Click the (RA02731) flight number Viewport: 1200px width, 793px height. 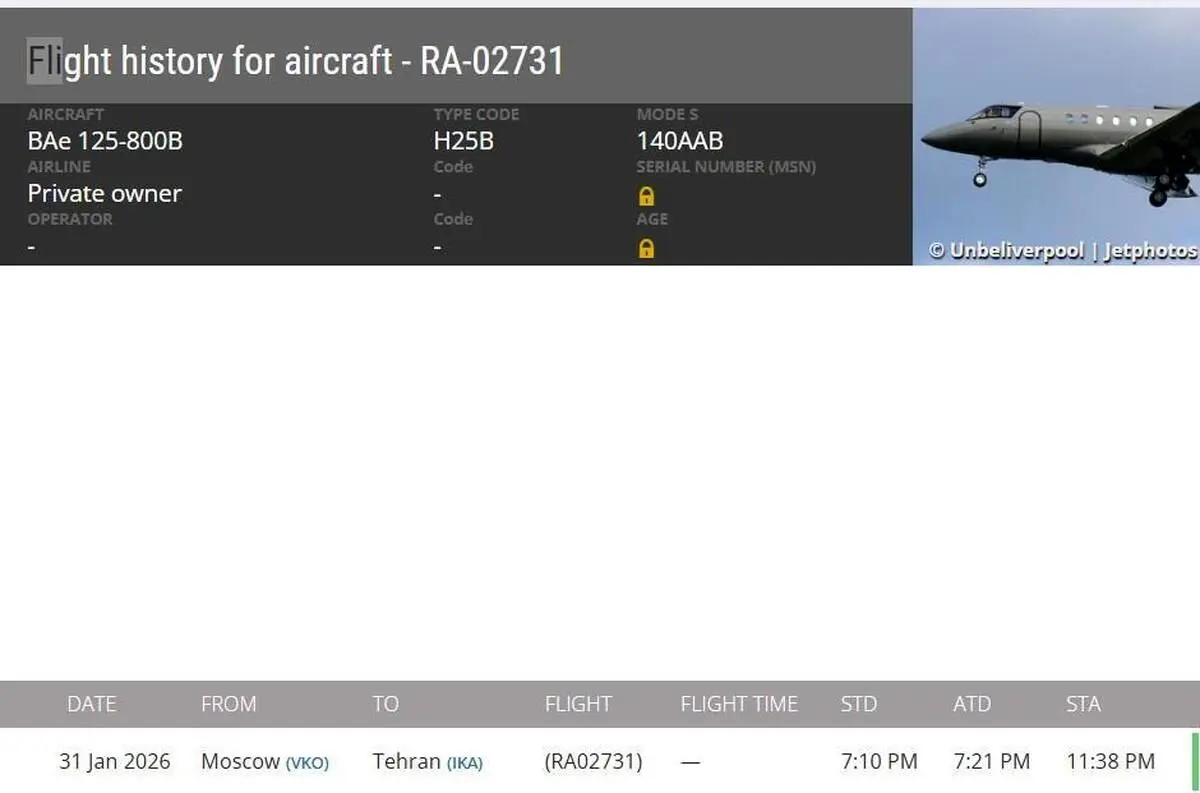593,762
